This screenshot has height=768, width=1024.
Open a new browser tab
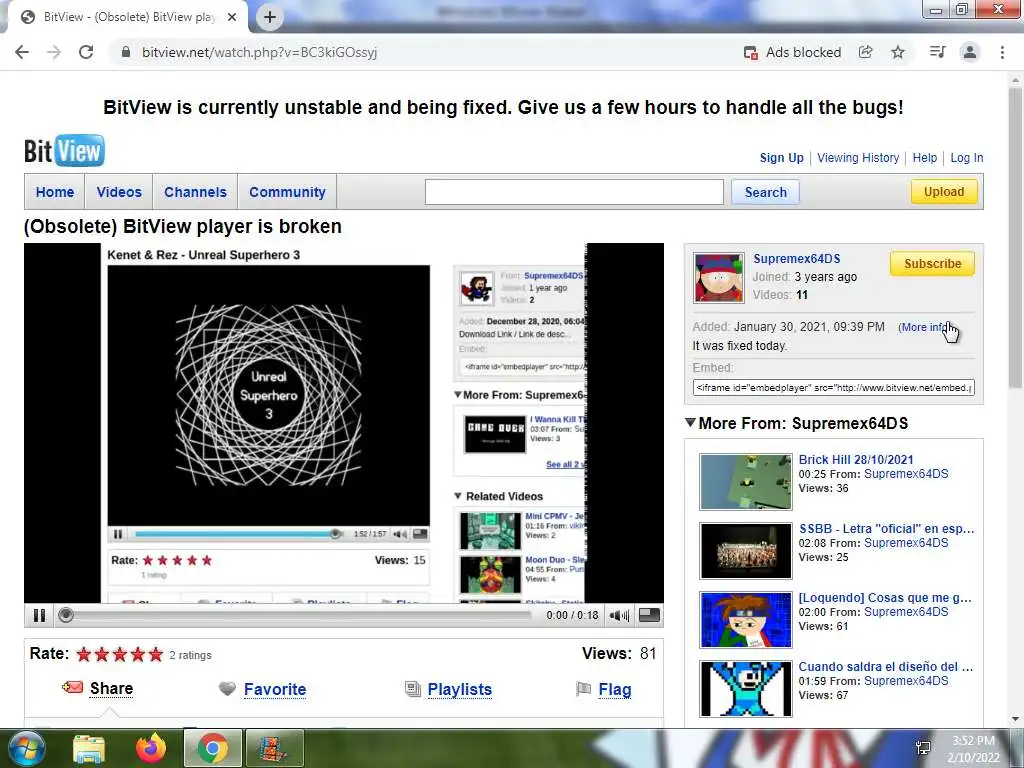pyautogui.click(x=270, y=17)
